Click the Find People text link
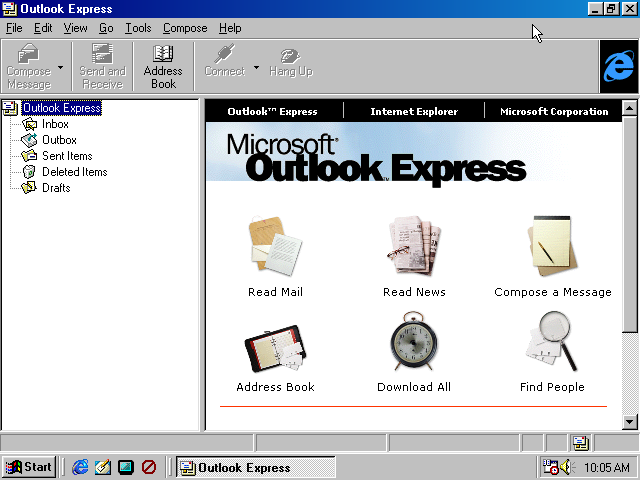 pos(552,387)
